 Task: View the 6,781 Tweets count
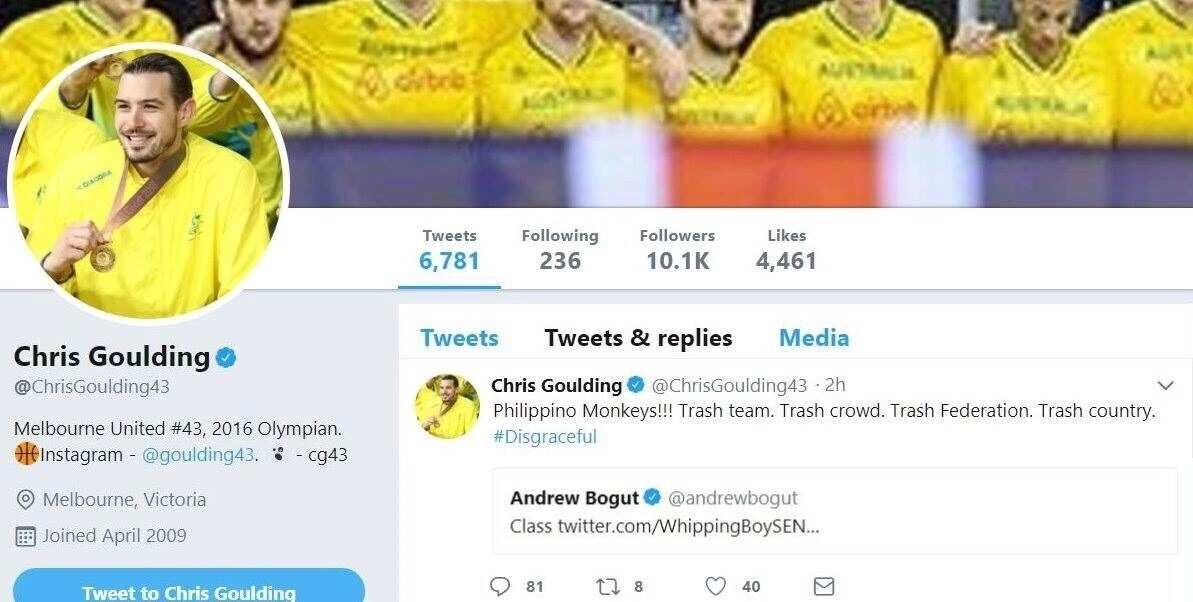coord(449,250)
